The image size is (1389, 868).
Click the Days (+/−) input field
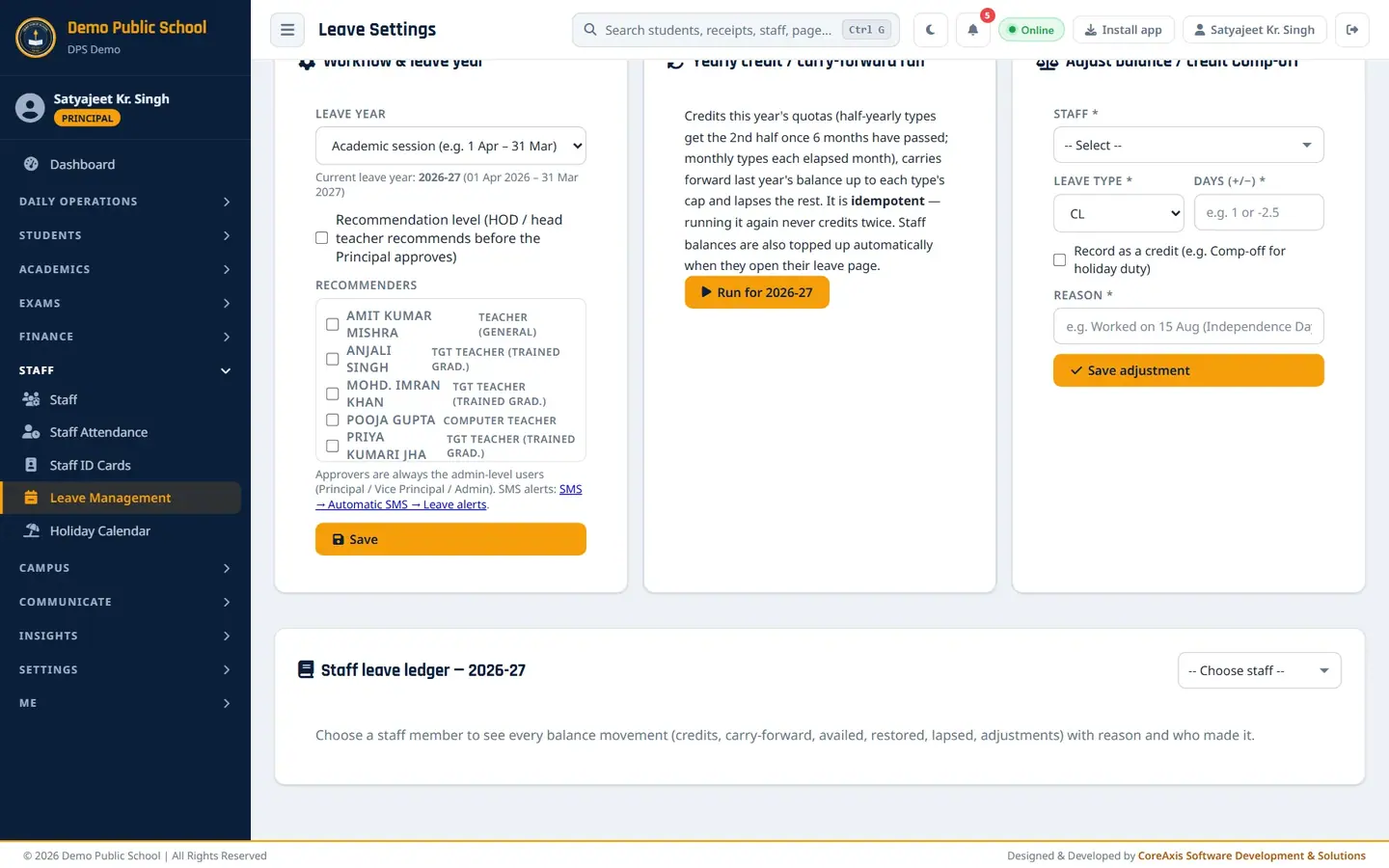1259,212
